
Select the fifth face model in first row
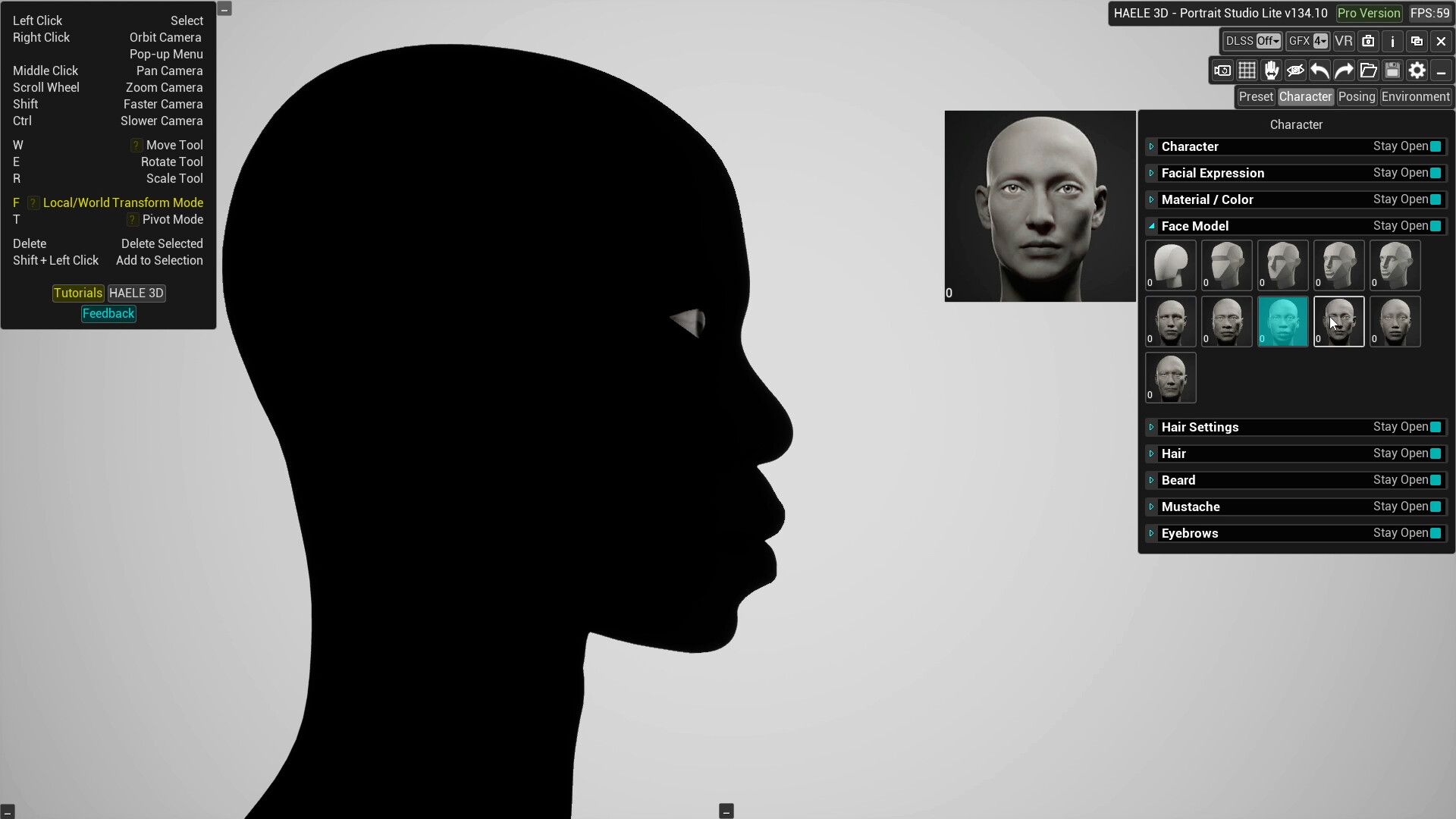[1395, 265]
